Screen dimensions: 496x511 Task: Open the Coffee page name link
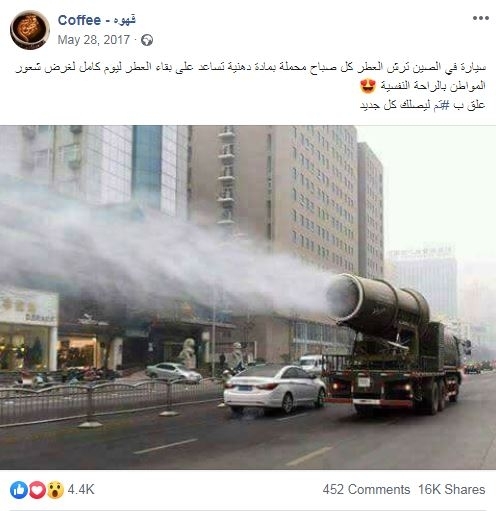tap(97, 20)
